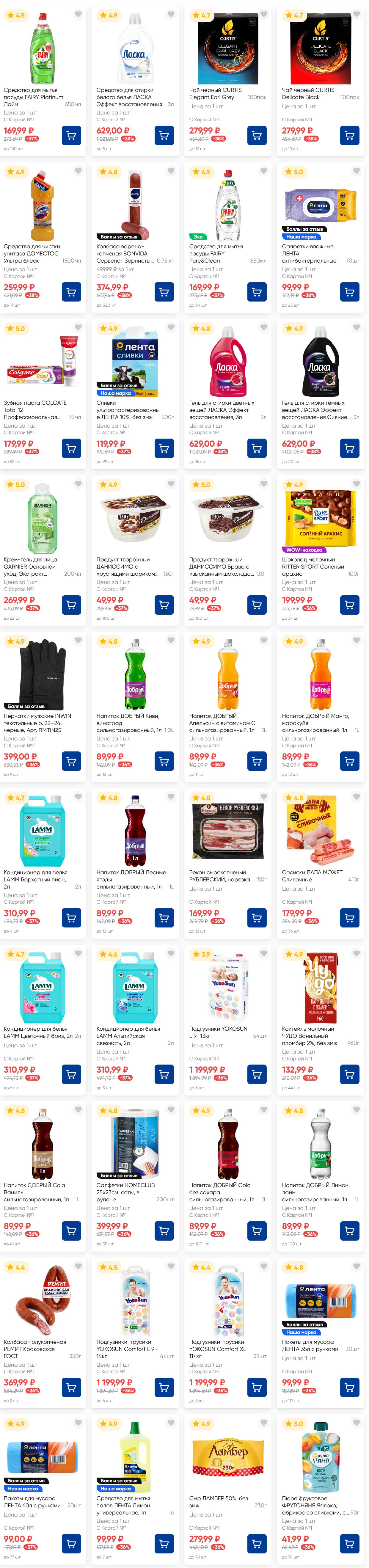The width and height of the screenshot is (369, 1568).
Task: Add RITTER SPORT chocolate to cart
Action: click(349, 605)
